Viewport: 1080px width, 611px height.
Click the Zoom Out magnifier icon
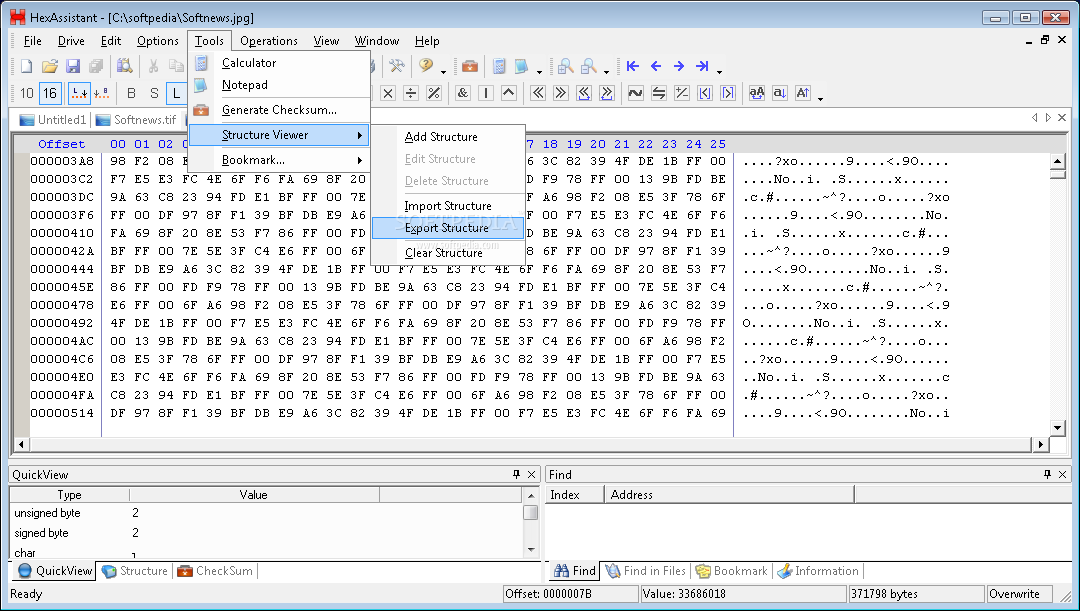tap(589, 66)
